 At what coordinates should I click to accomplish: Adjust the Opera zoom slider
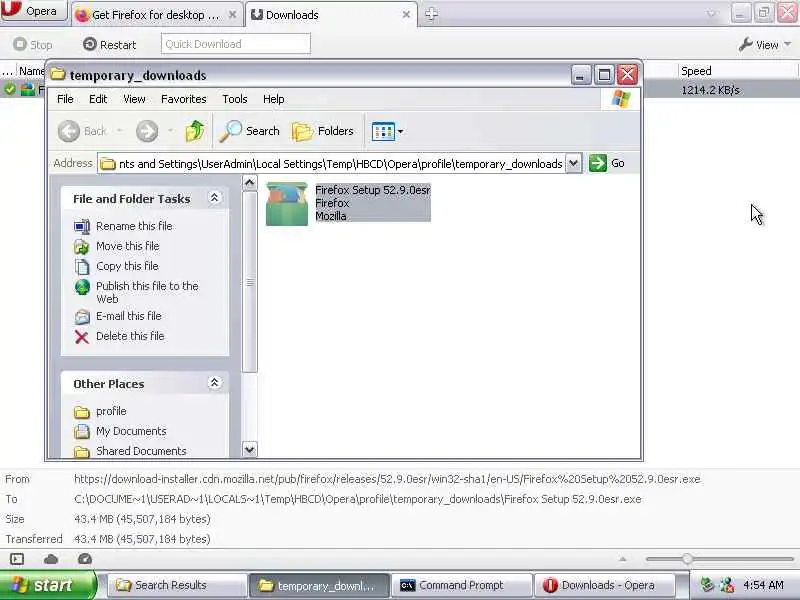pos(687,559)
